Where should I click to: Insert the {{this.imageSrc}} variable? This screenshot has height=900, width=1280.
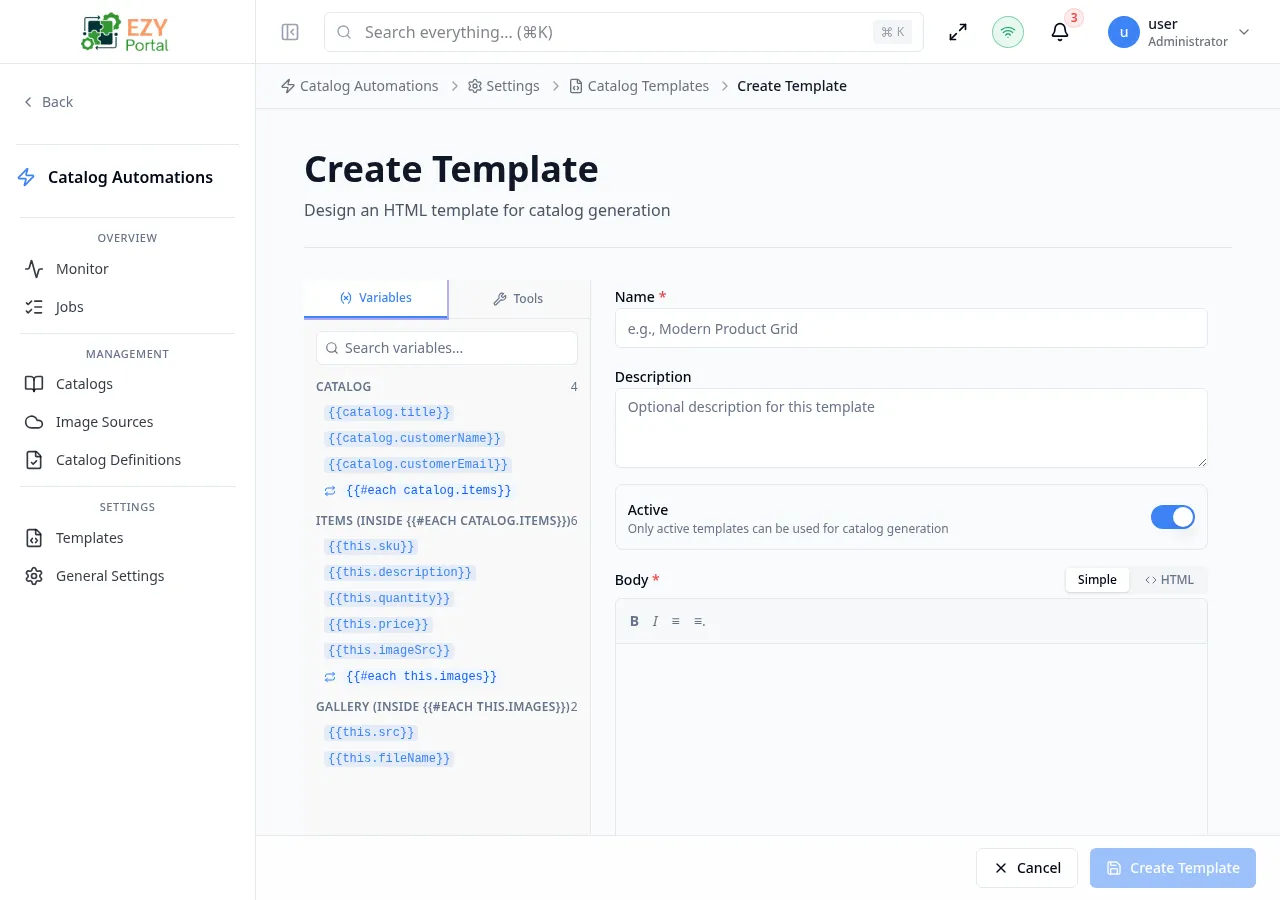tap(389, 650)
